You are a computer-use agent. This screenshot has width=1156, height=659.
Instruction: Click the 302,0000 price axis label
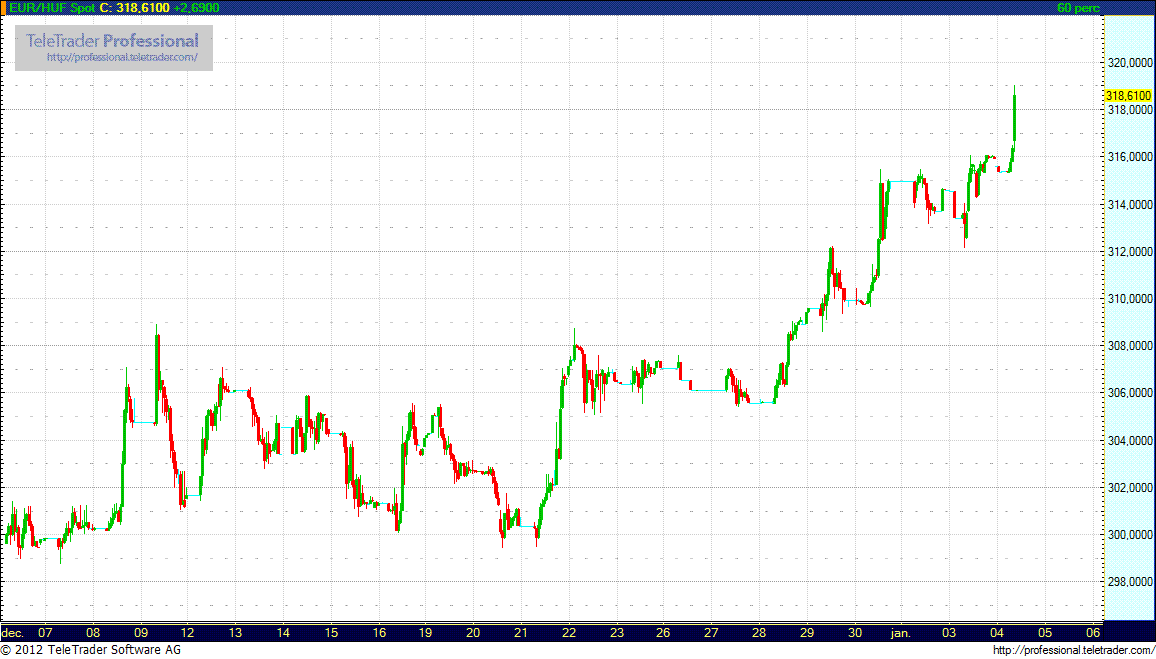pyautogui.click(x=1132, y=487)
